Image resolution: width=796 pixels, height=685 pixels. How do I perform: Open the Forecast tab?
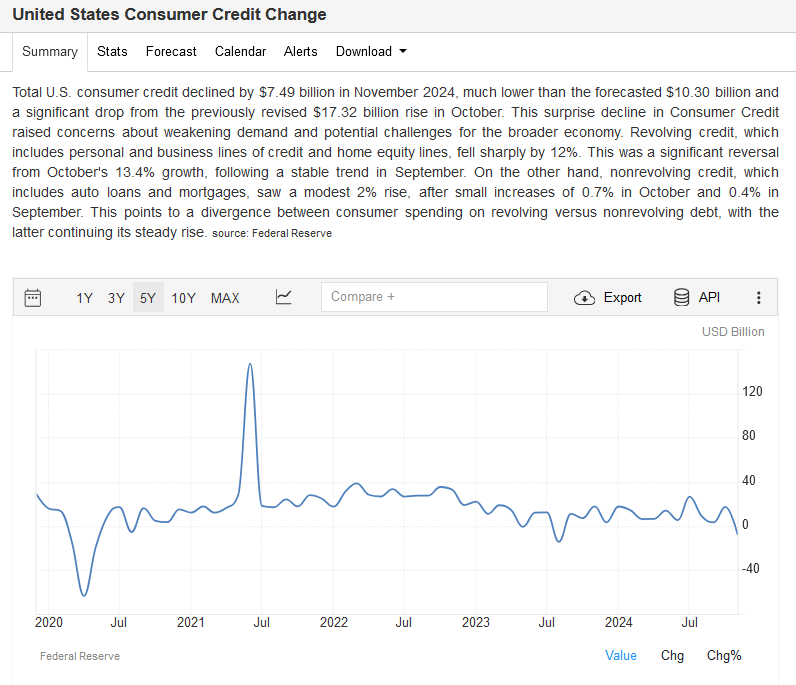(171, 51)
